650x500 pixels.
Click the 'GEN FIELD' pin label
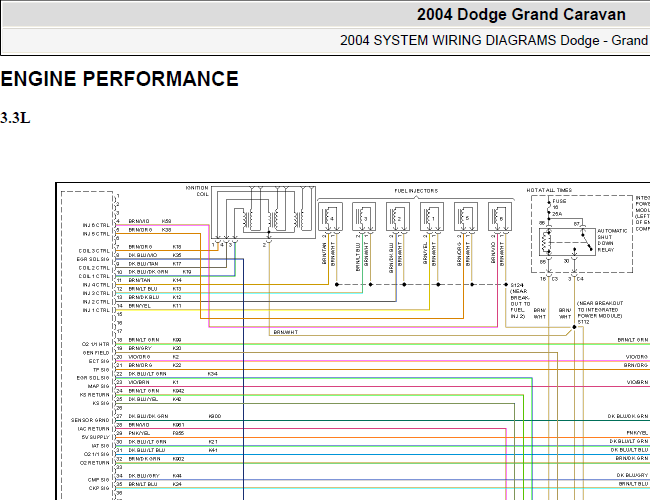96,353
